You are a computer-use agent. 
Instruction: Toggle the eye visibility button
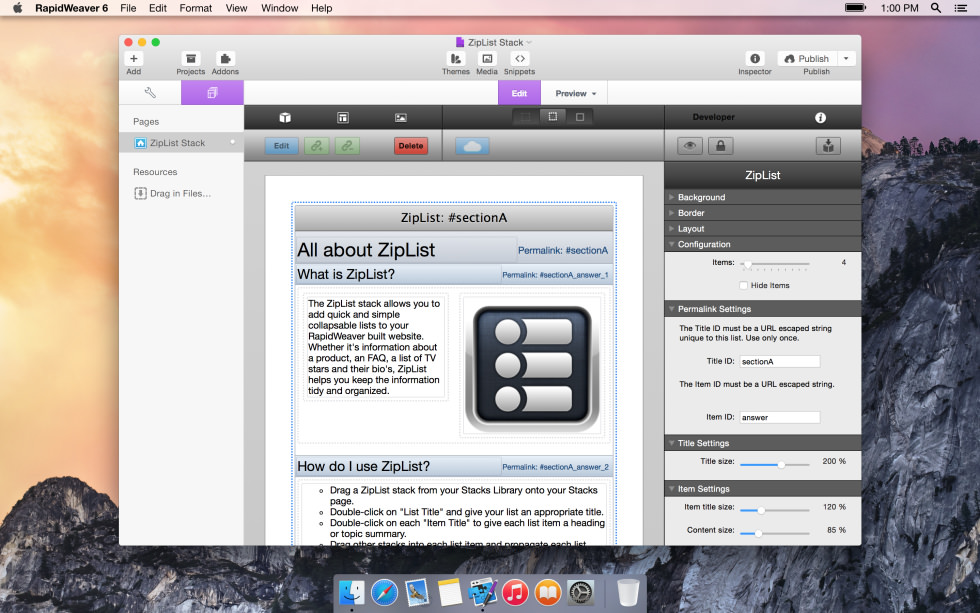click(x=690, y=146)
